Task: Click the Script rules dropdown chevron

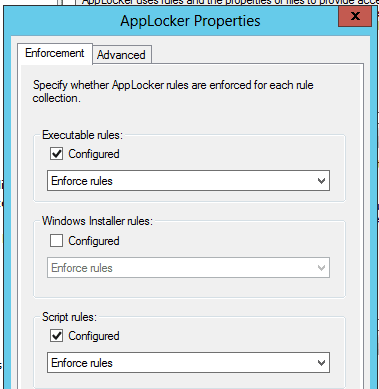Action: (x=321, y=363)
